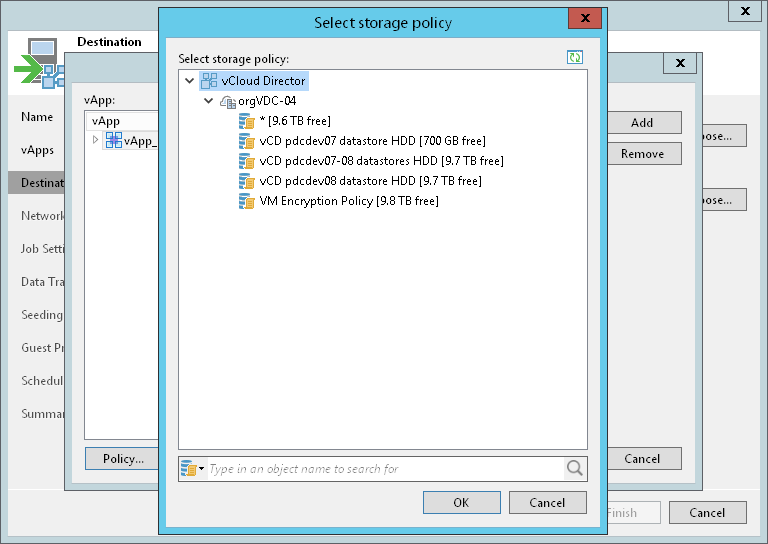
Task: Click the refresh icon above the tree
Action: [575, 58]
